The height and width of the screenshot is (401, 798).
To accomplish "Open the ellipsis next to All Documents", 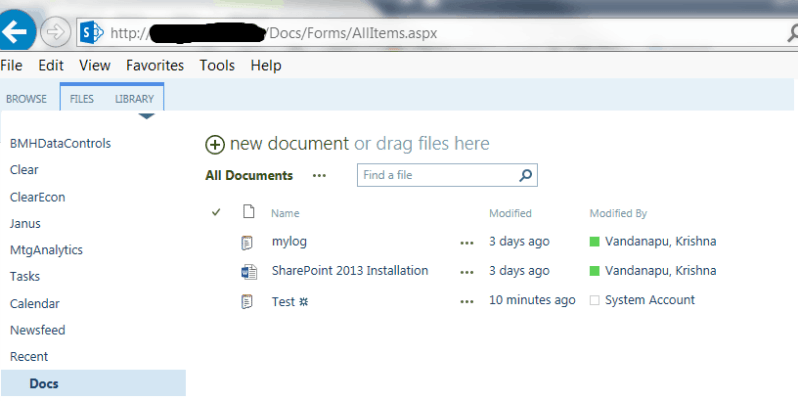I will pyautogui.click(x=319, y=176).
